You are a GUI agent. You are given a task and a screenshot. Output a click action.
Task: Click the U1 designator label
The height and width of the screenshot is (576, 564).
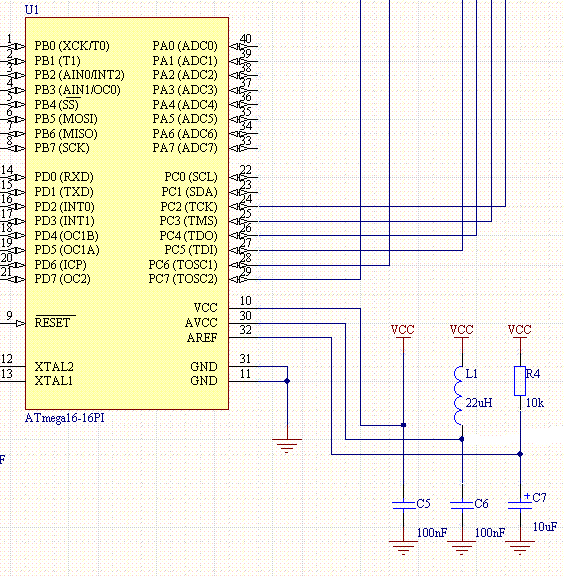point(32,10)
